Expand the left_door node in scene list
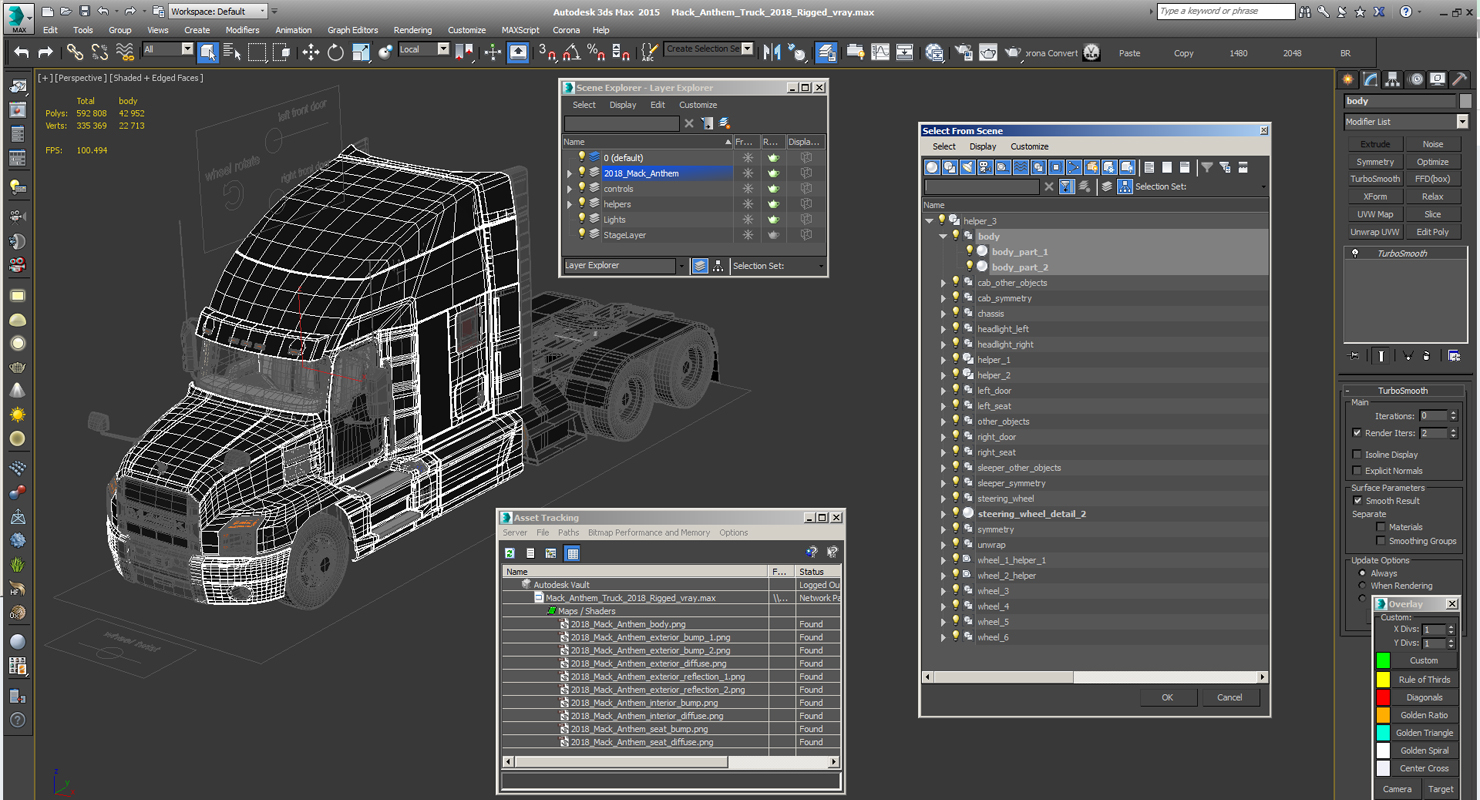 pyautogui.click(x=942, y=391)
